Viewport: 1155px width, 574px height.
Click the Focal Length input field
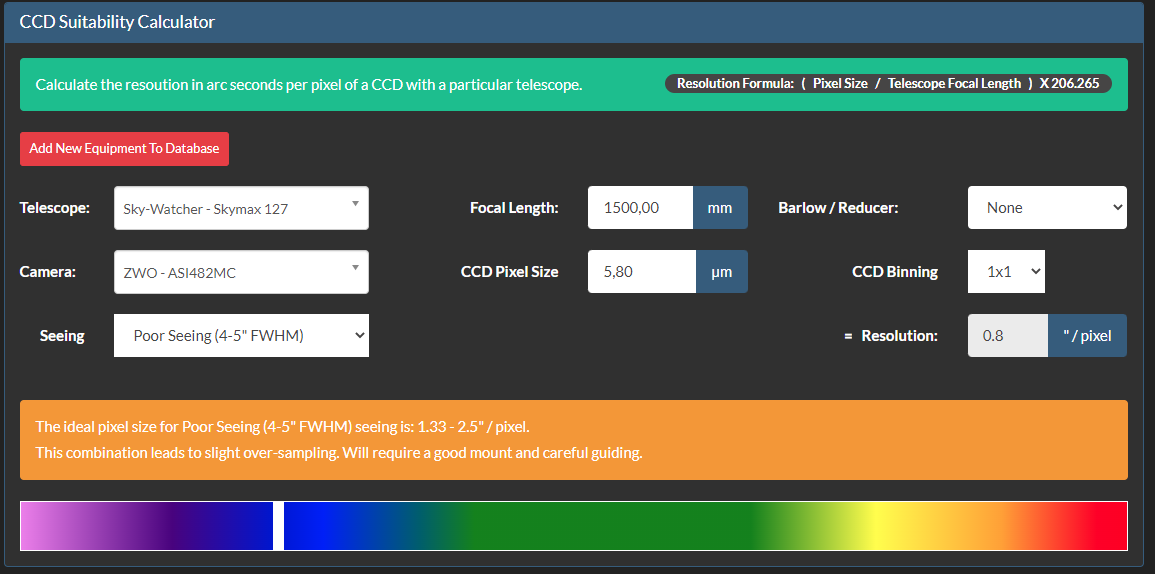click(640, 208)
